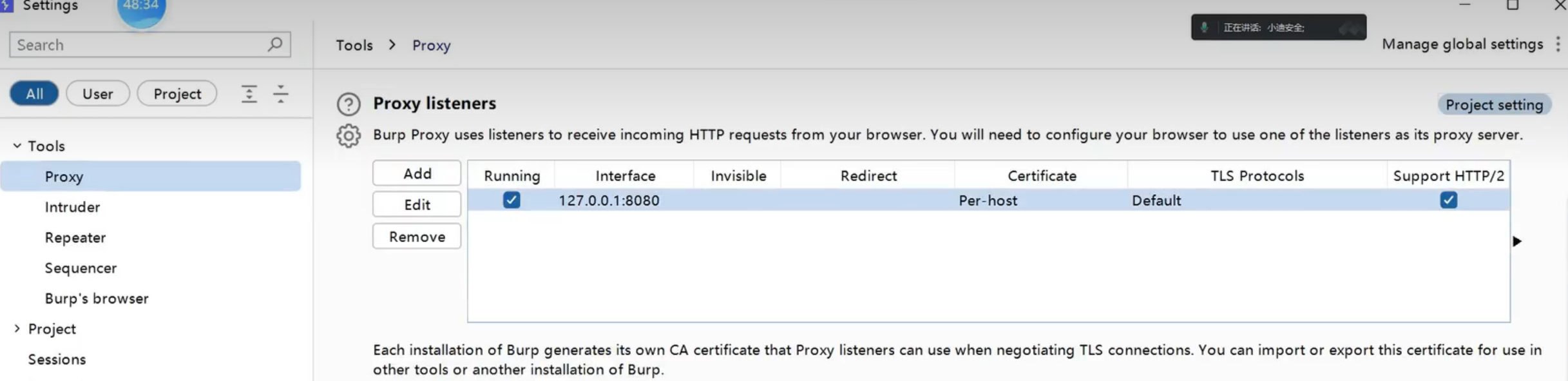Collapse the Tools tree section
The image size is (1568, 381).
click(17, 146)
